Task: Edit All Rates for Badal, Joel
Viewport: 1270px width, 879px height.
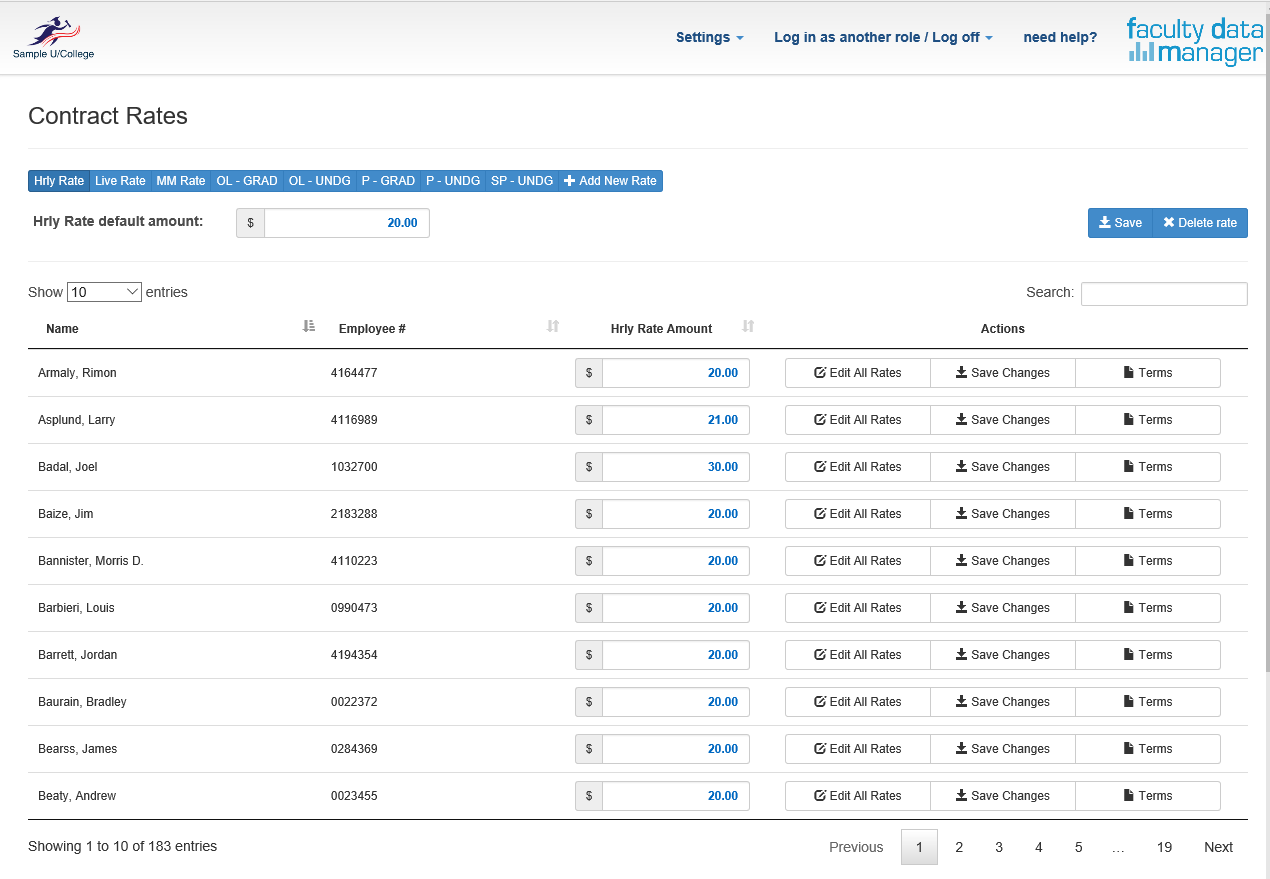Action: [x=858, y=467]
